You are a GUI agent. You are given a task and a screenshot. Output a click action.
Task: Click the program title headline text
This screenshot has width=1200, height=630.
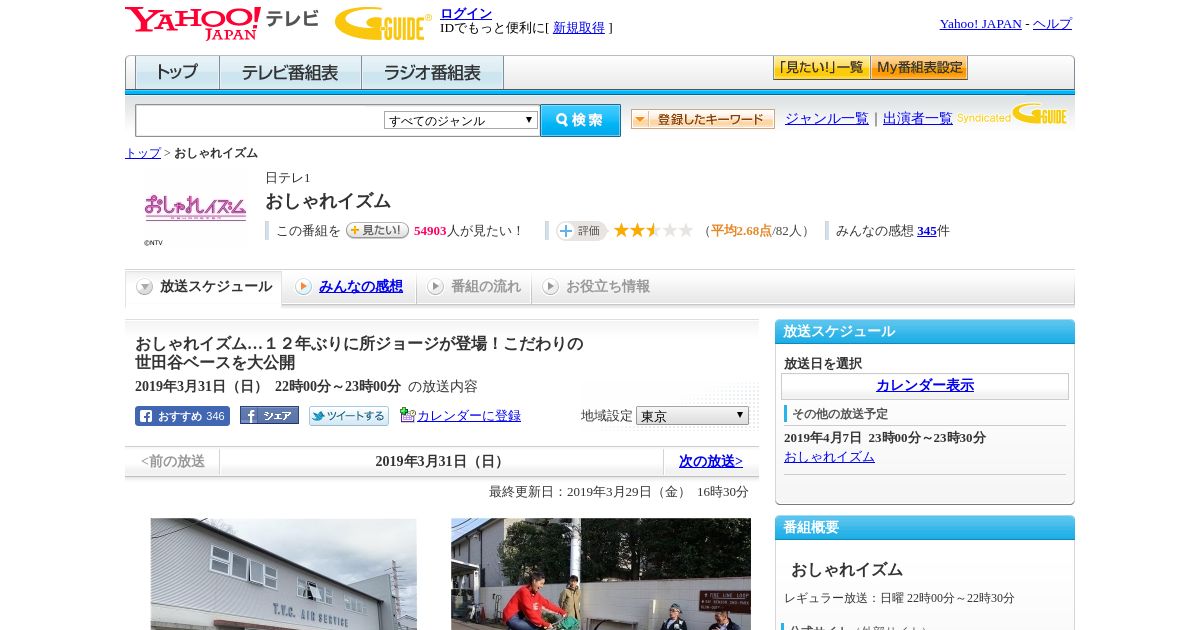[359, 353]
